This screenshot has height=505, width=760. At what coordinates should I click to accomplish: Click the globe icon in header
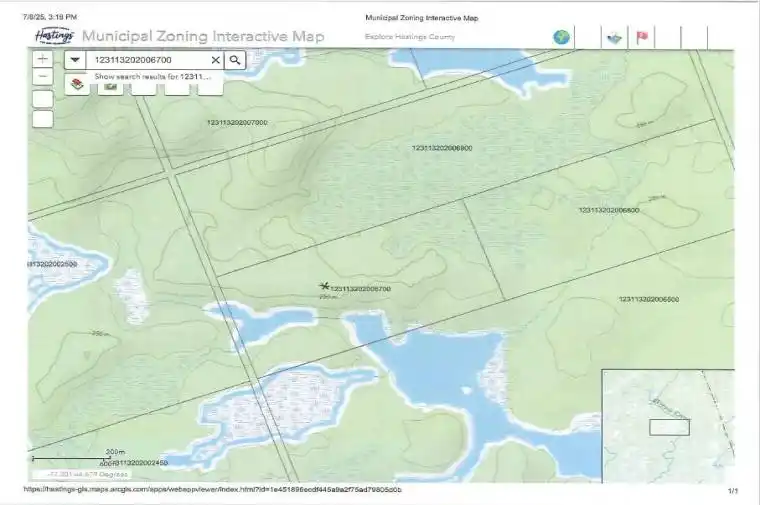coord(561,37)
